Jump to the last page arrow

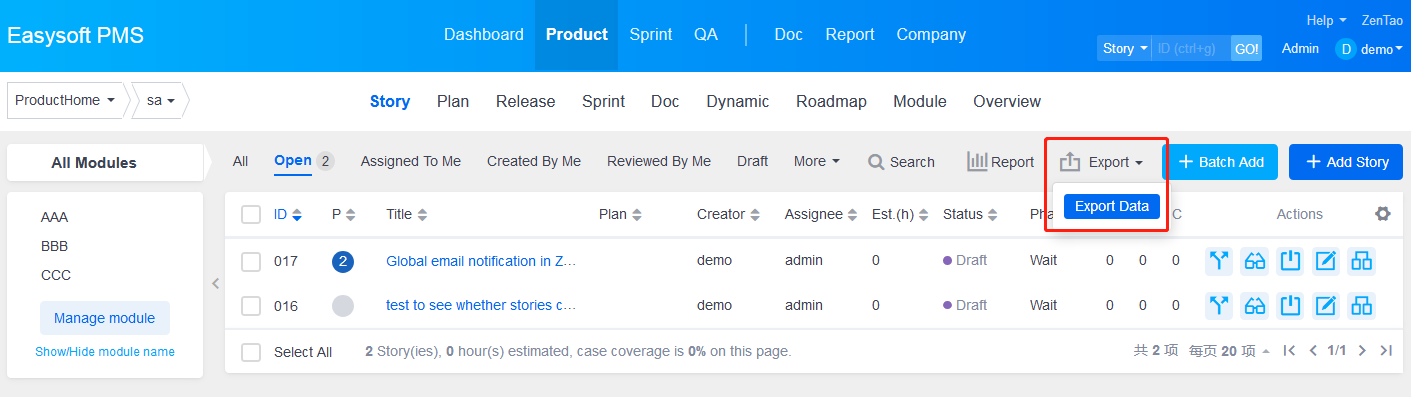click(x=1386, y=351)
